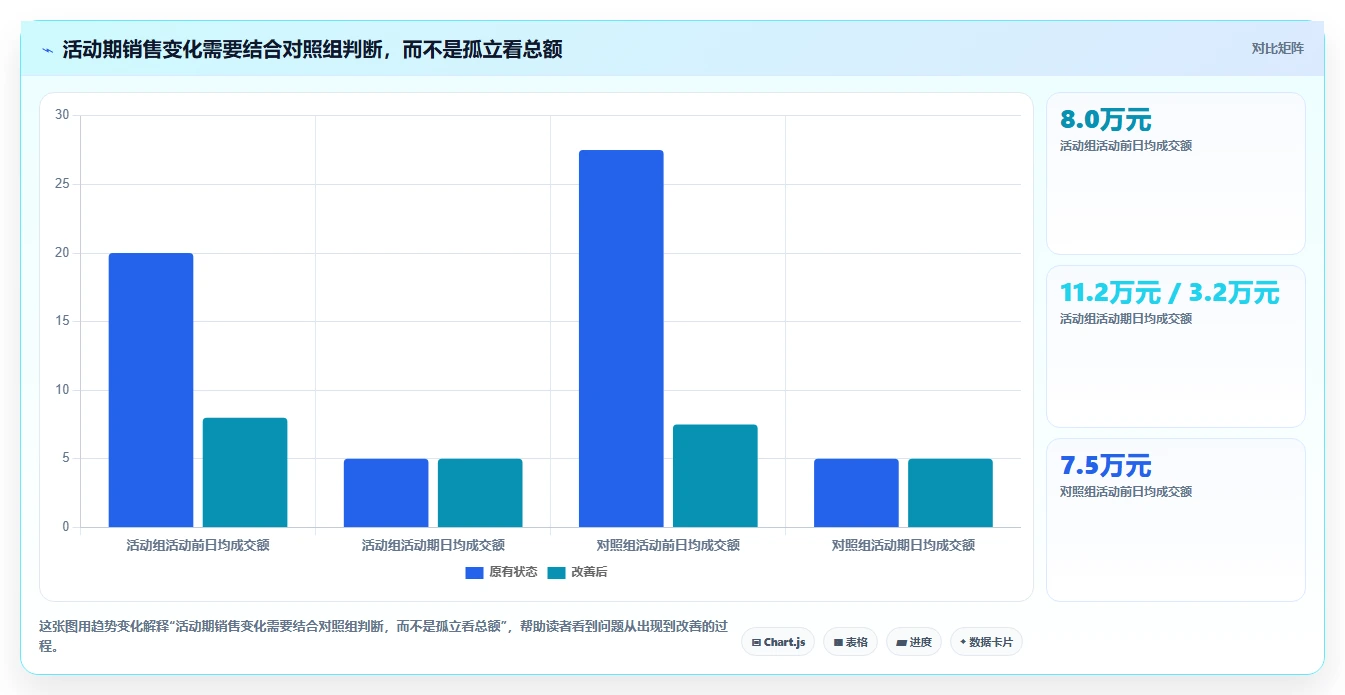
Task: Click teal 改善后 bar for 活动组活动前日均成交额
Action: [x=245, y=472]
